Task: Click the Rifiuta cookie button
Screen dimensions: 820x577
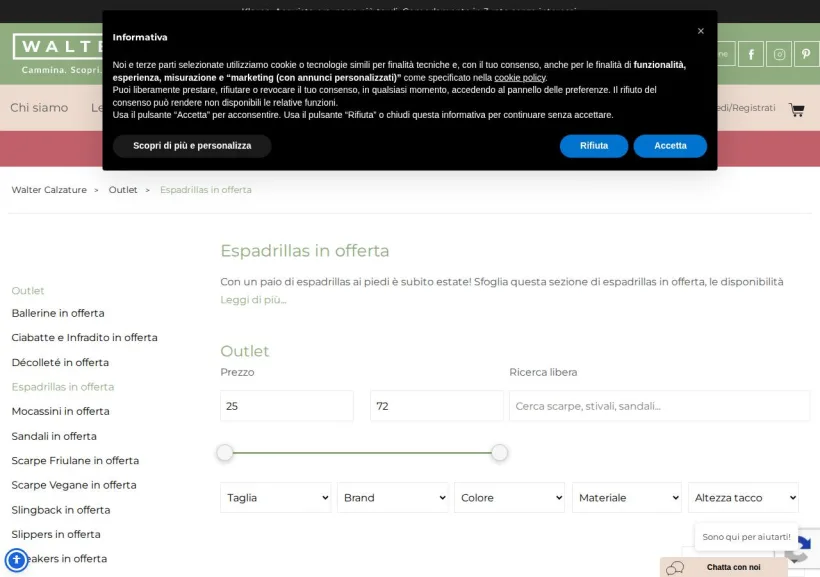Action: pyautogui.click(x=594, y=146)
